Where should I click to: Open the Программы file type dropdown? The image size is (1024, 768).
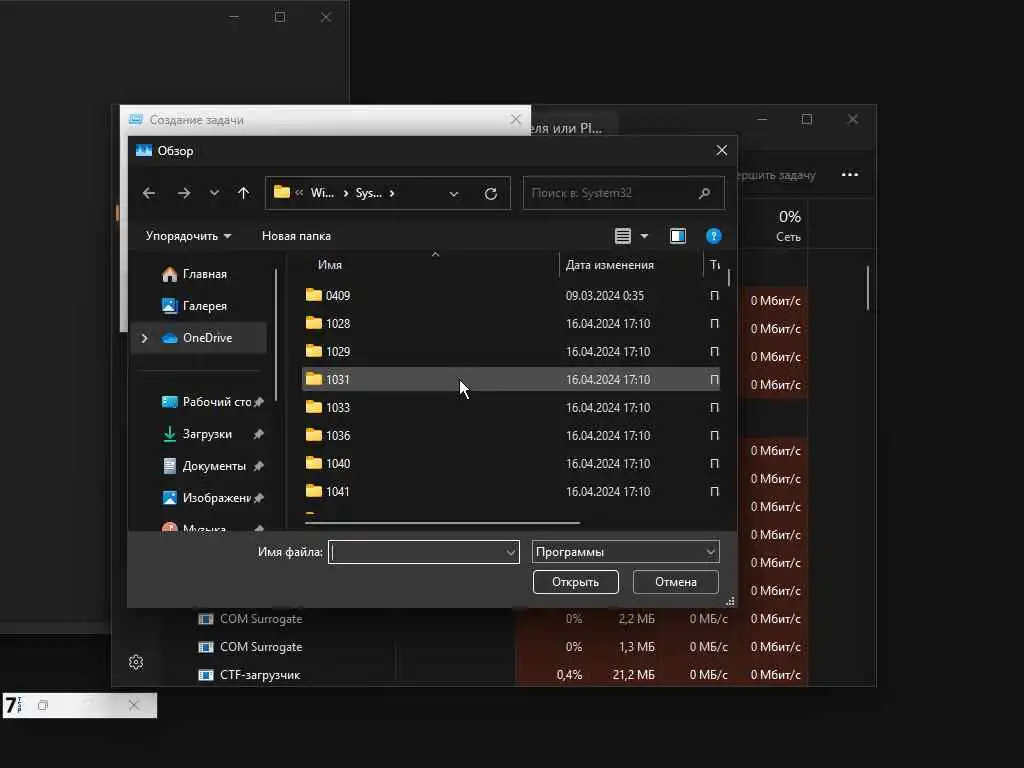[x=625, y=552]
